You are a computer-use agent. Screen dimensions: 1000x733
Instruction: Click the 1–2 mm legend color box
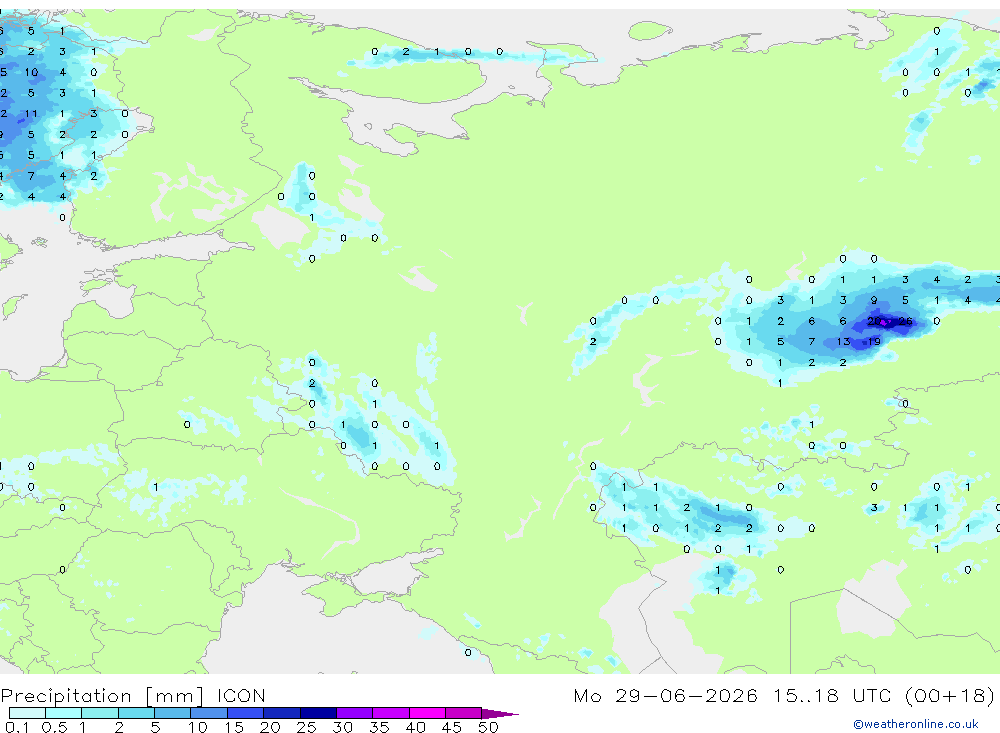[x=100, y=713]
